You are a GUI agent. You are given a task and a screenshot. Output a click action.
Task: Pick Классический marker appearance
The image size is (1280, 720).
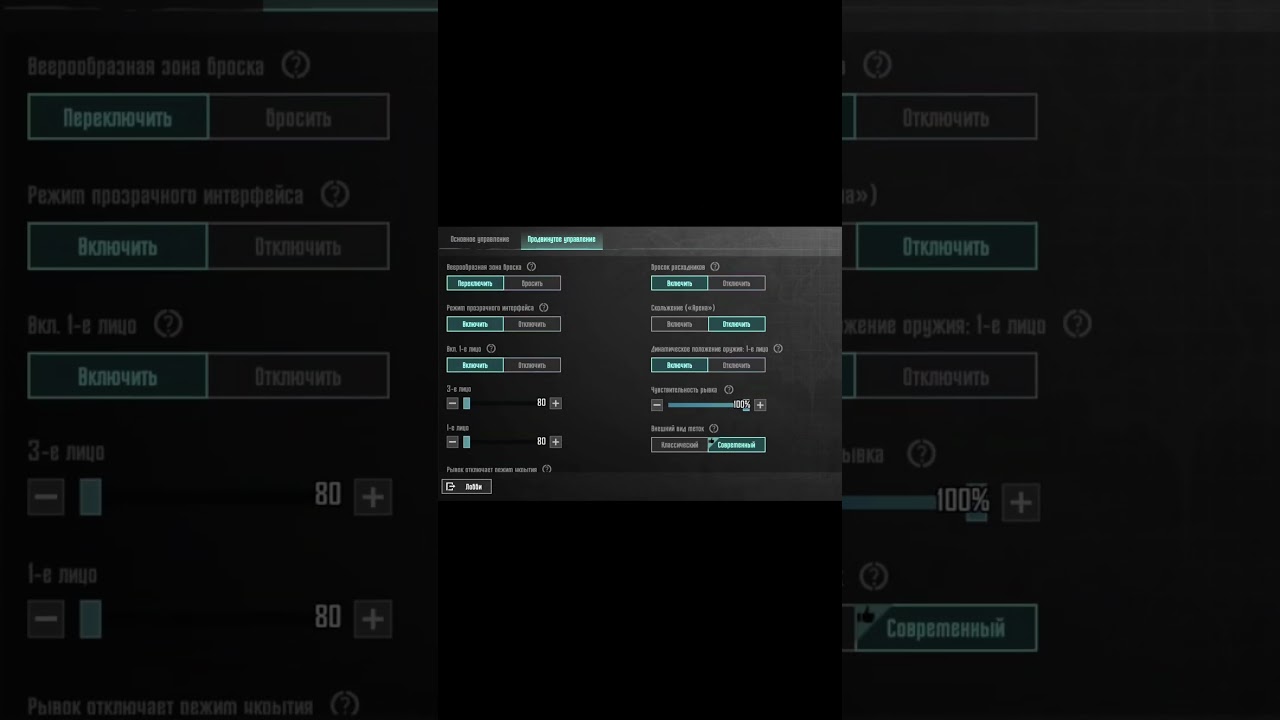pos(680,445)
